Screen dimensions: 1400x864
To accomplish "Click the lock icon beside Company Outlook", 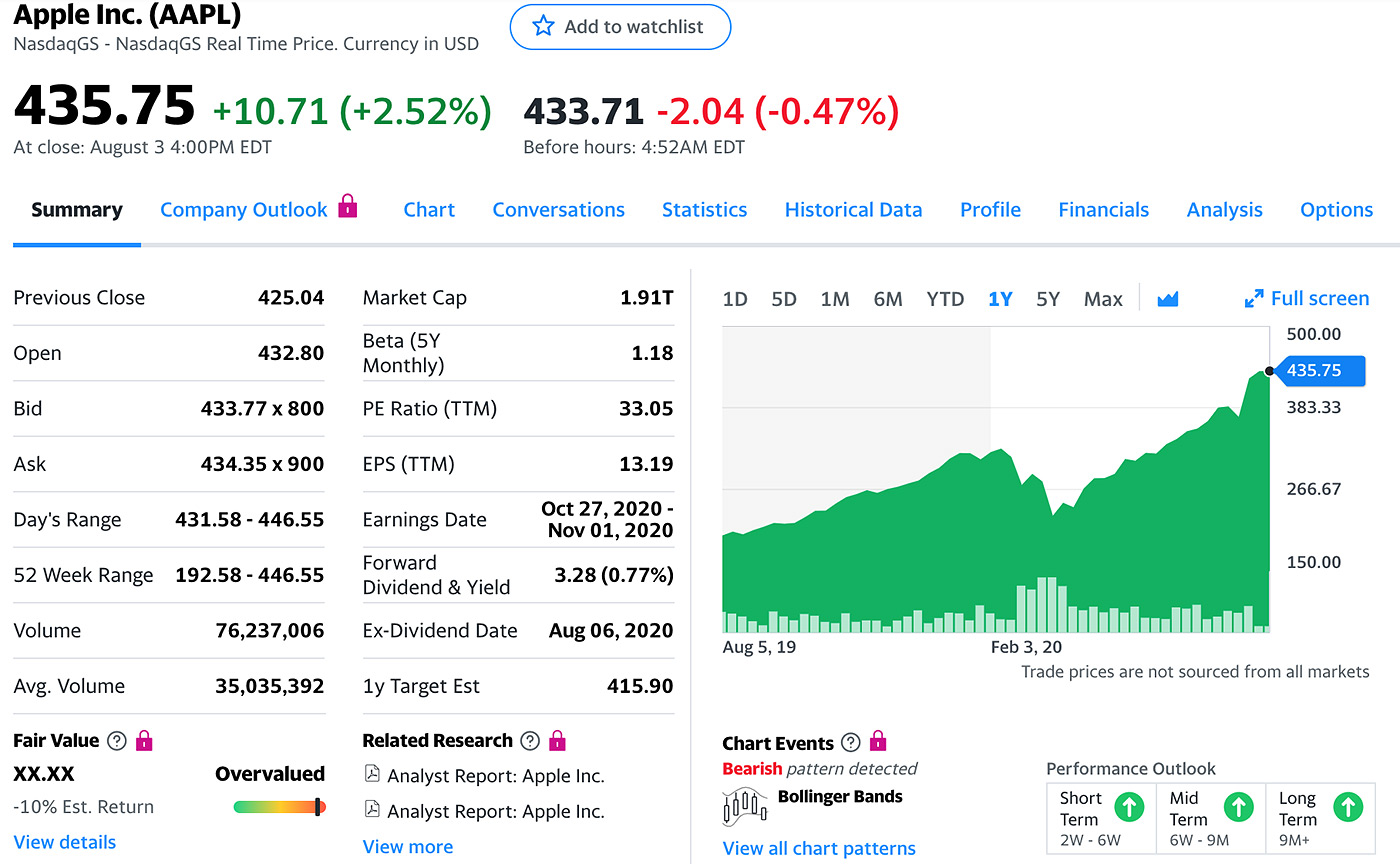I will click(x=347, y=207).
